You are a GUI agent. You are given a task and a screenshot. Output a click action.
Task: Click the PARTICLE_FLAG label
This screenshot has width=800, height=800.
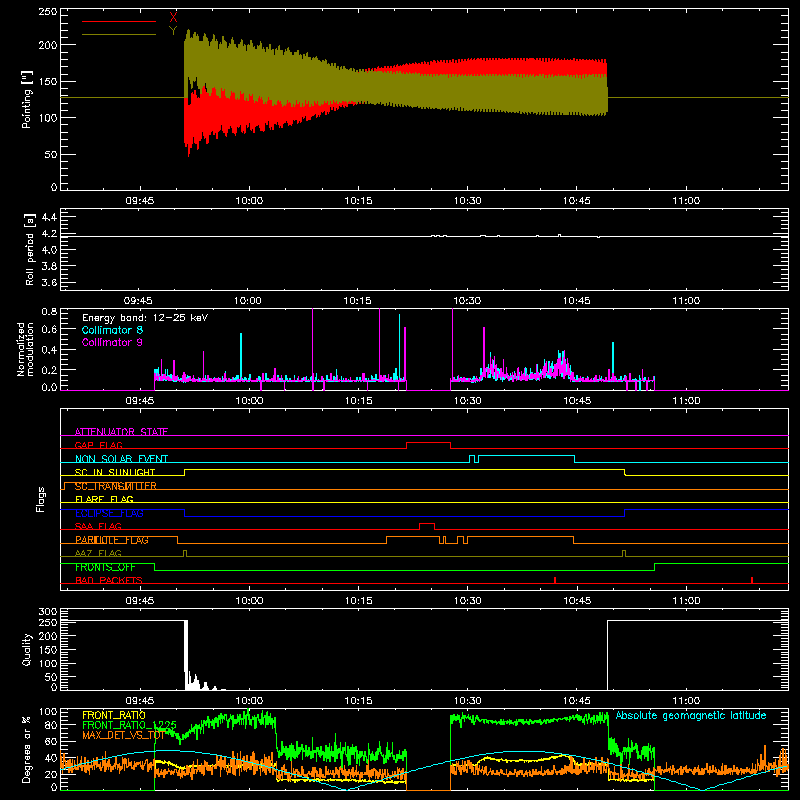[112, 540]
